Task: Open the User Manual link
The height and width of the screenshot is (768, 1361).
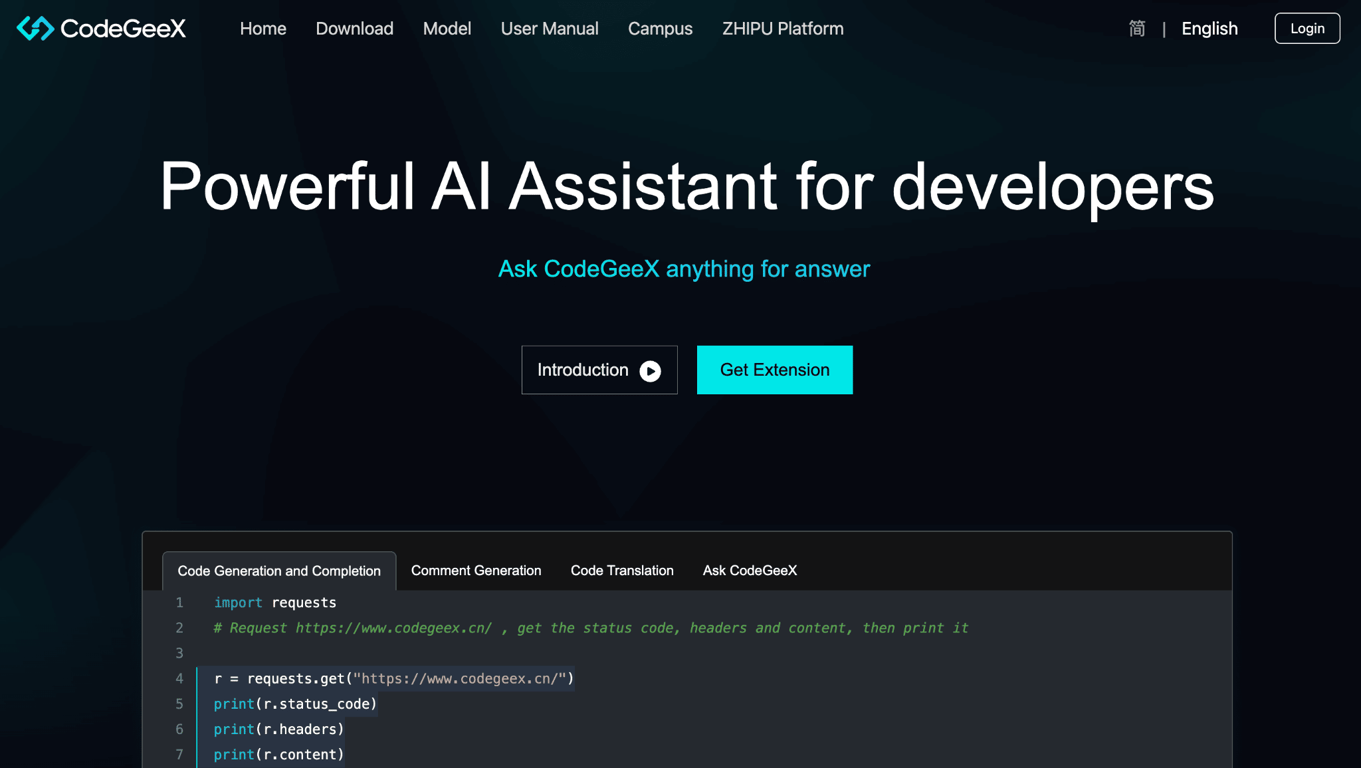Action: [549, 29]
